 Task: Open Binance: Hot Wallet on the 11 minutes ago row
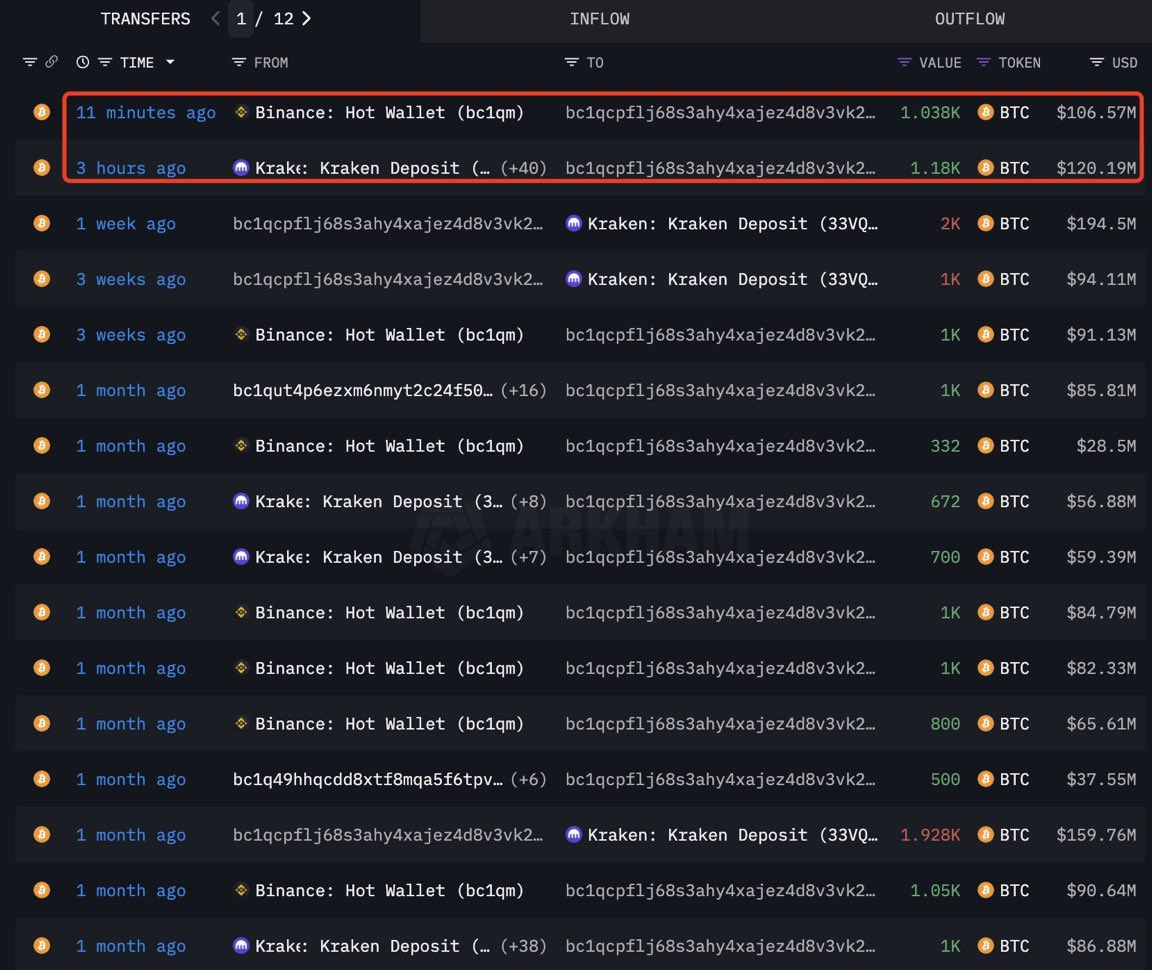coord(389,112)
